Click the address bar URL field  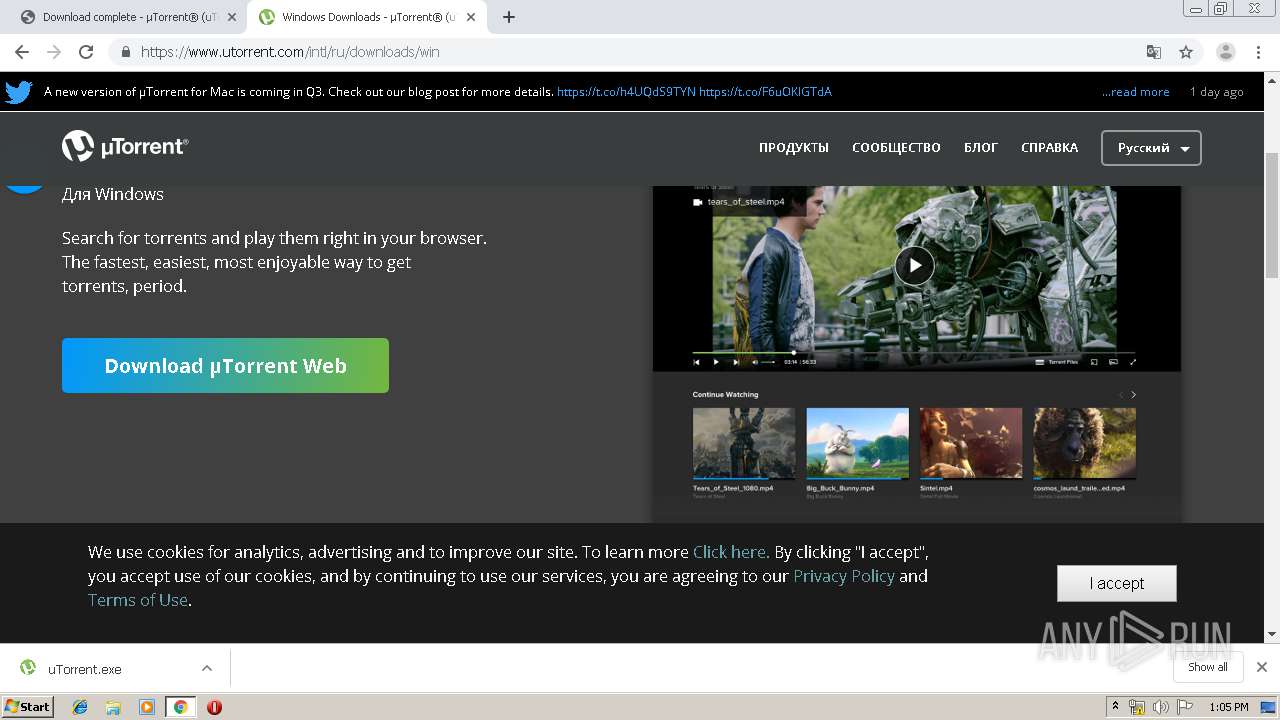click(630, 52)
